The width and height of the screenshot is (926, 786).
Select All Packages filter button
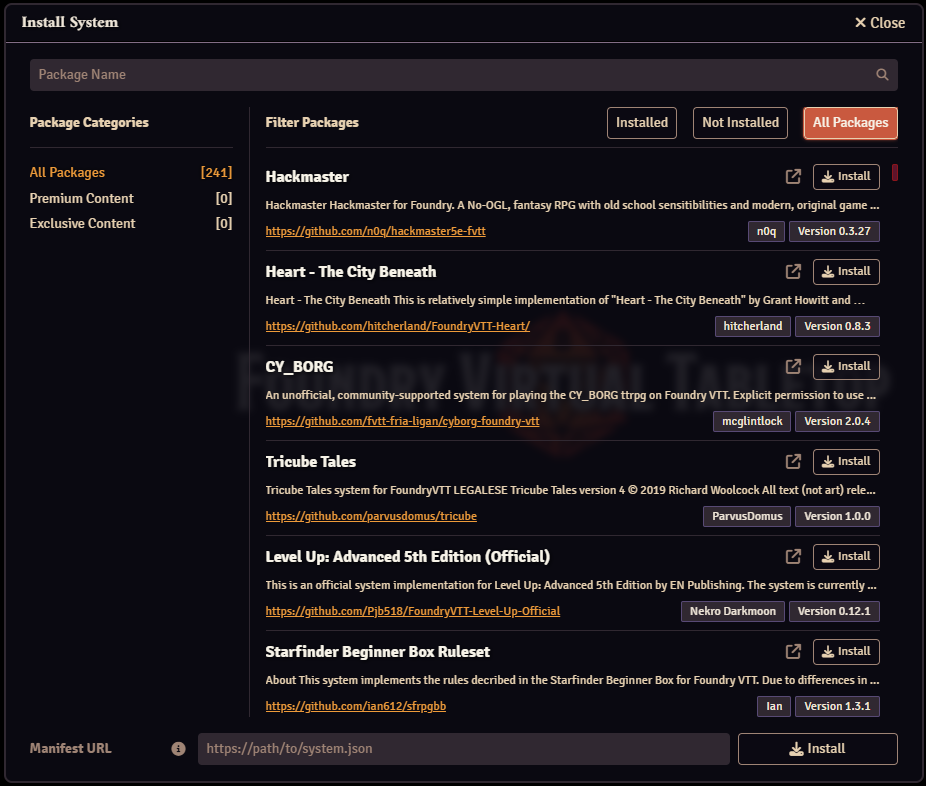(x=850, y=123)
